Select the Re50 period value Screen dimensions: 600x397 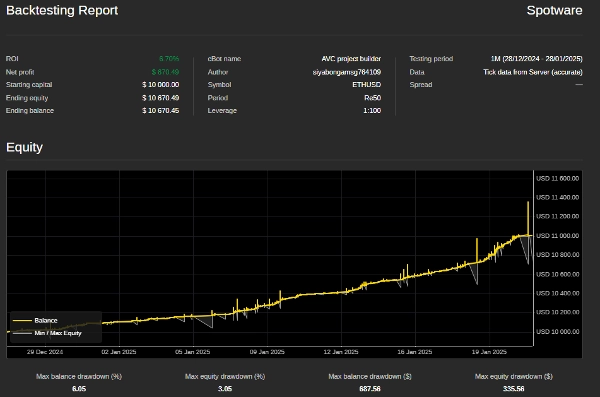(373, 98)
